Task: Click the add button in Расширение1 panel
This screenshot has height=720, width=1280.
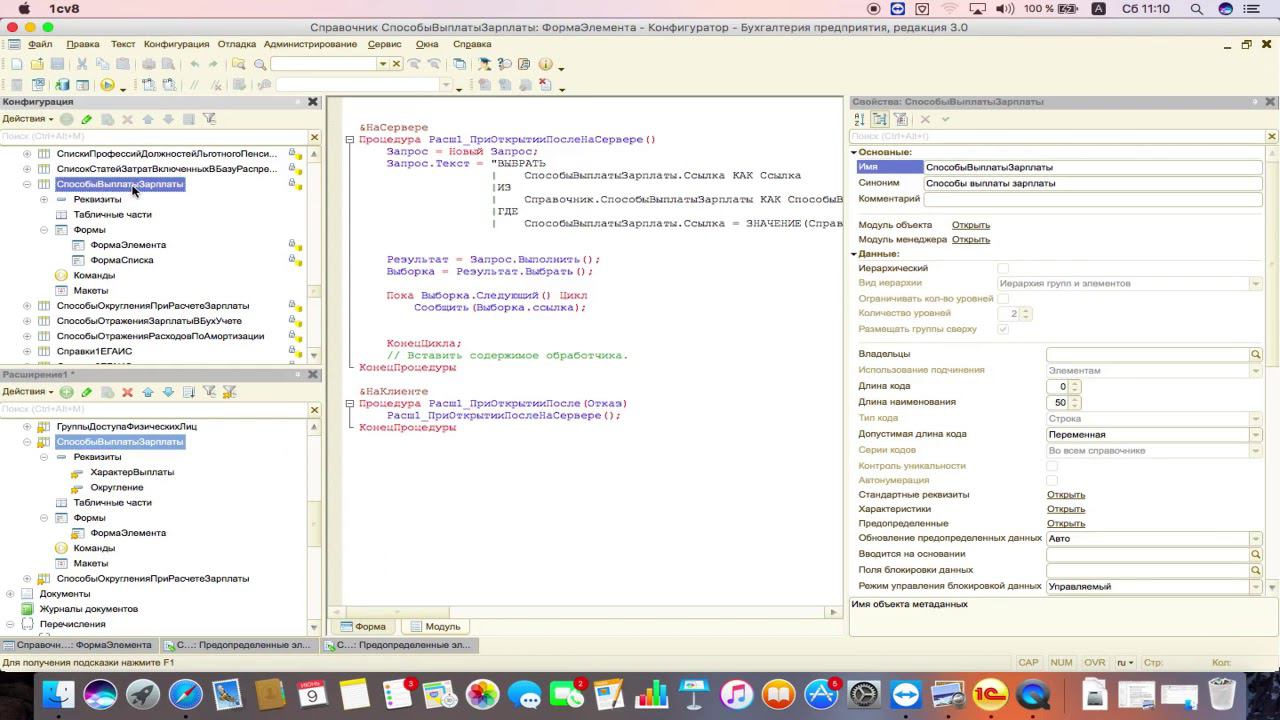Action: 66,392
